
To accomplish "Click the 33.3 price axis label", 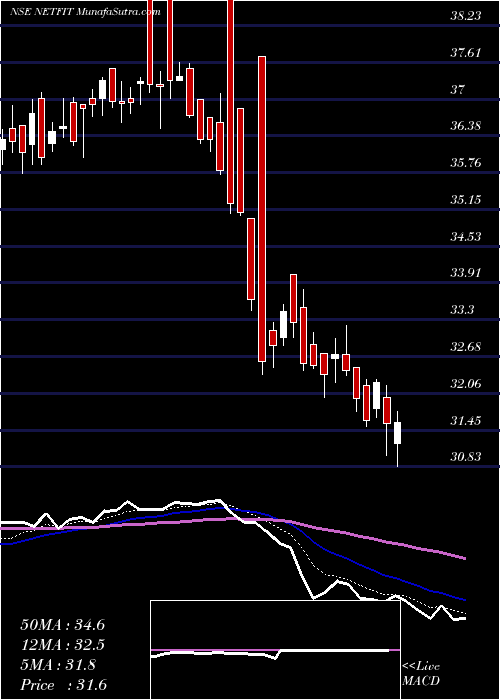I will (x=462, y=310).
